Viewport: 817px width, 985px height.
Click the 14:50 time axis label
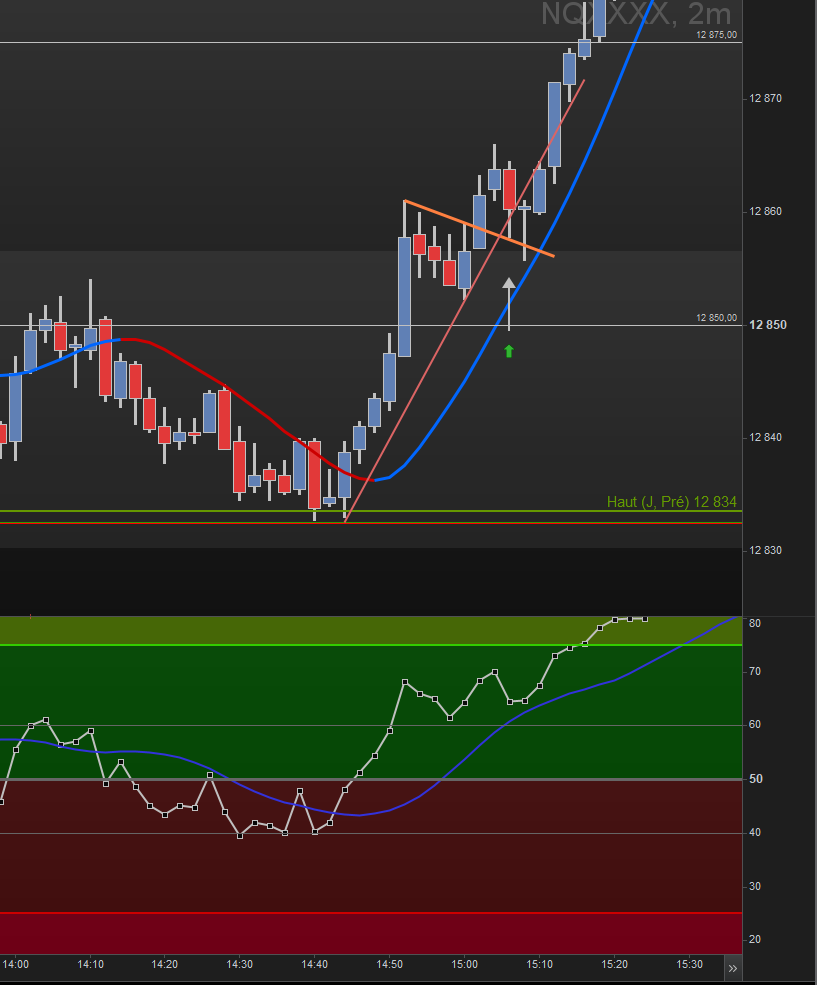[x=389, y=965]
